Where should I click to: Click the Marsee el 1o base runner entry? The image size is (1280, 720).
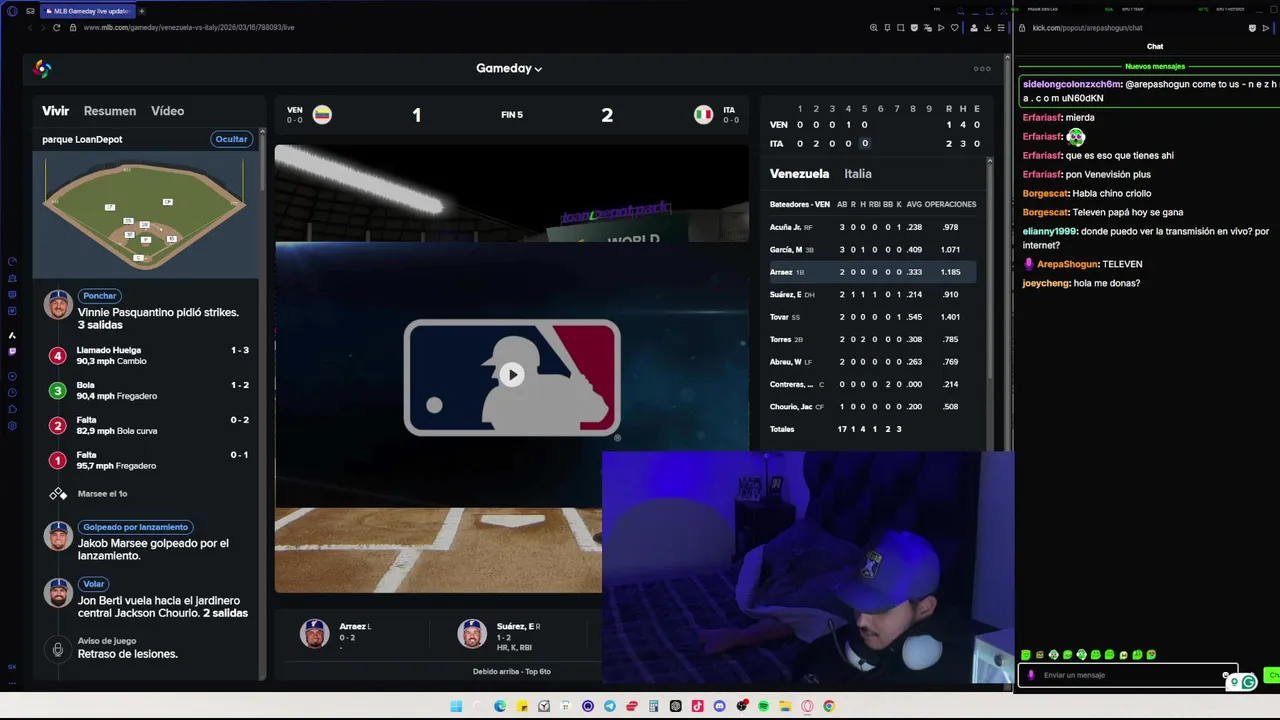[x=102, y=494]
